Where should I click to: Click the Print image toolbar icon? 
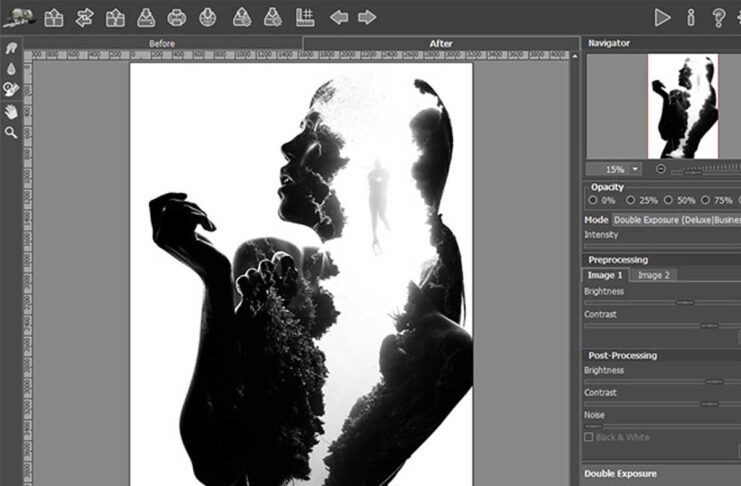(176, 17)
